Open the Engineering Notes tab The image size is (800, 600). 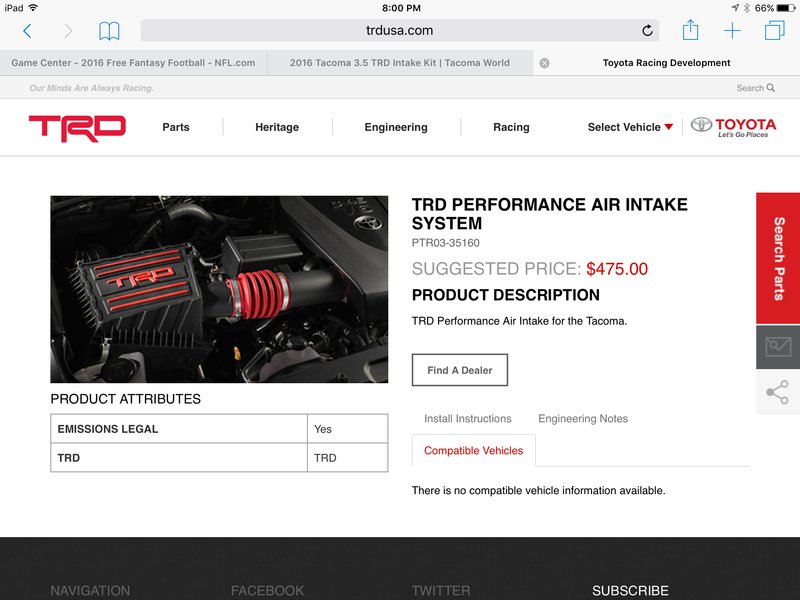(583, 418)
